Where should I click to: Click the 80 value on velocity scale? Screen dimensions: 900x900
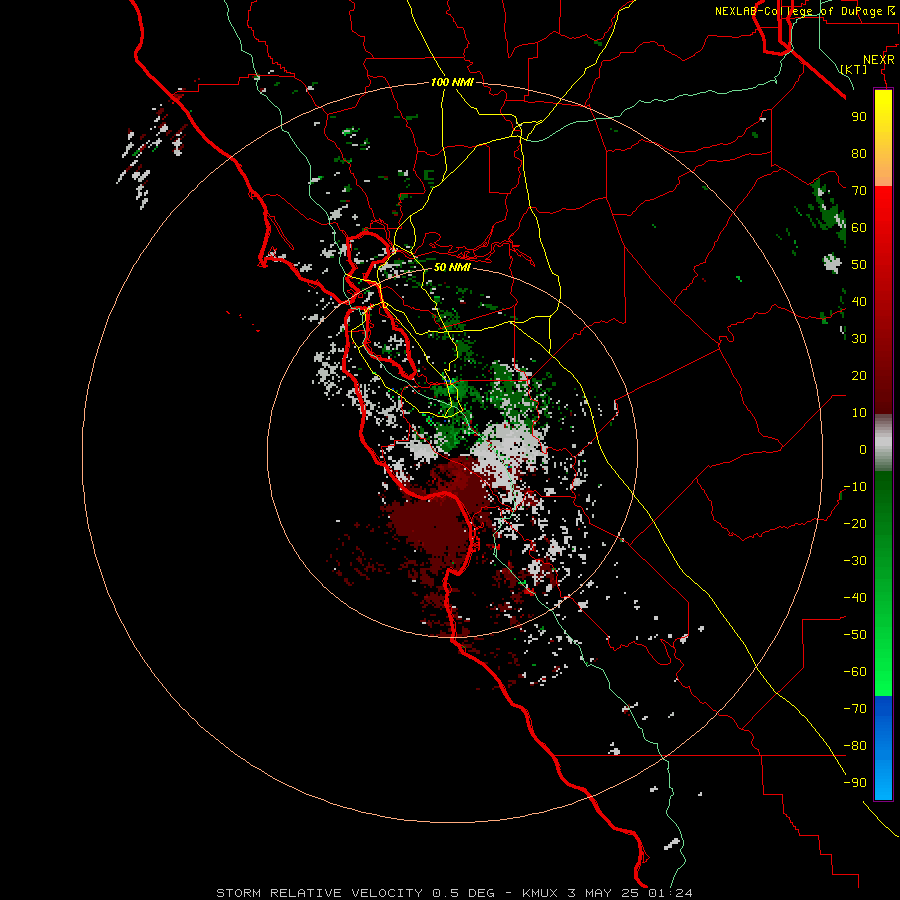click(859, 153)
